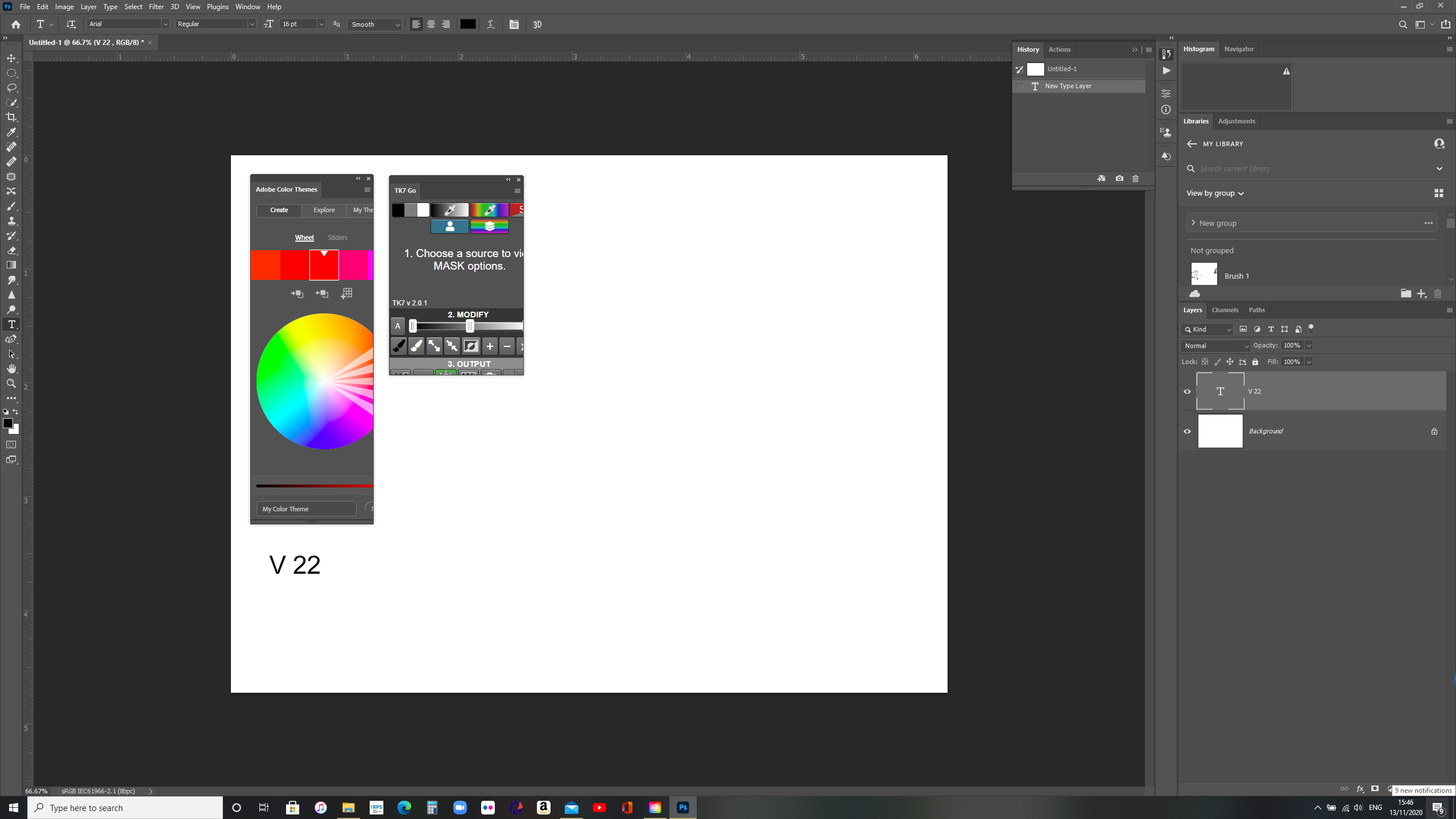Enable the history snapshot checkbox for New Type Layer
Image resolution: width=1456 pixels, height=819 pixels.
1019,86
